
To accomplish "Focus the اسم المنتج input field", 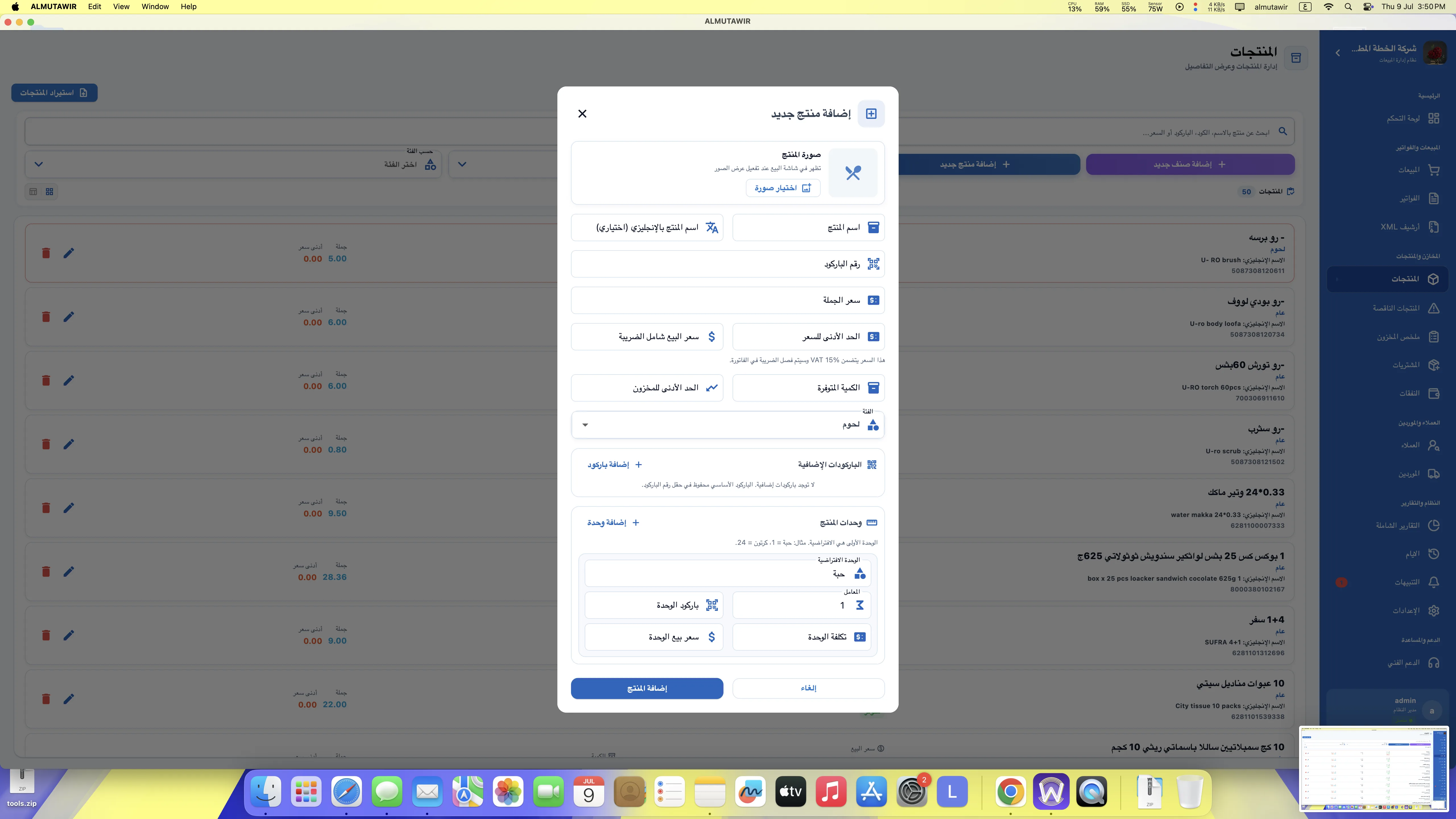I will [x=808, y=227].
